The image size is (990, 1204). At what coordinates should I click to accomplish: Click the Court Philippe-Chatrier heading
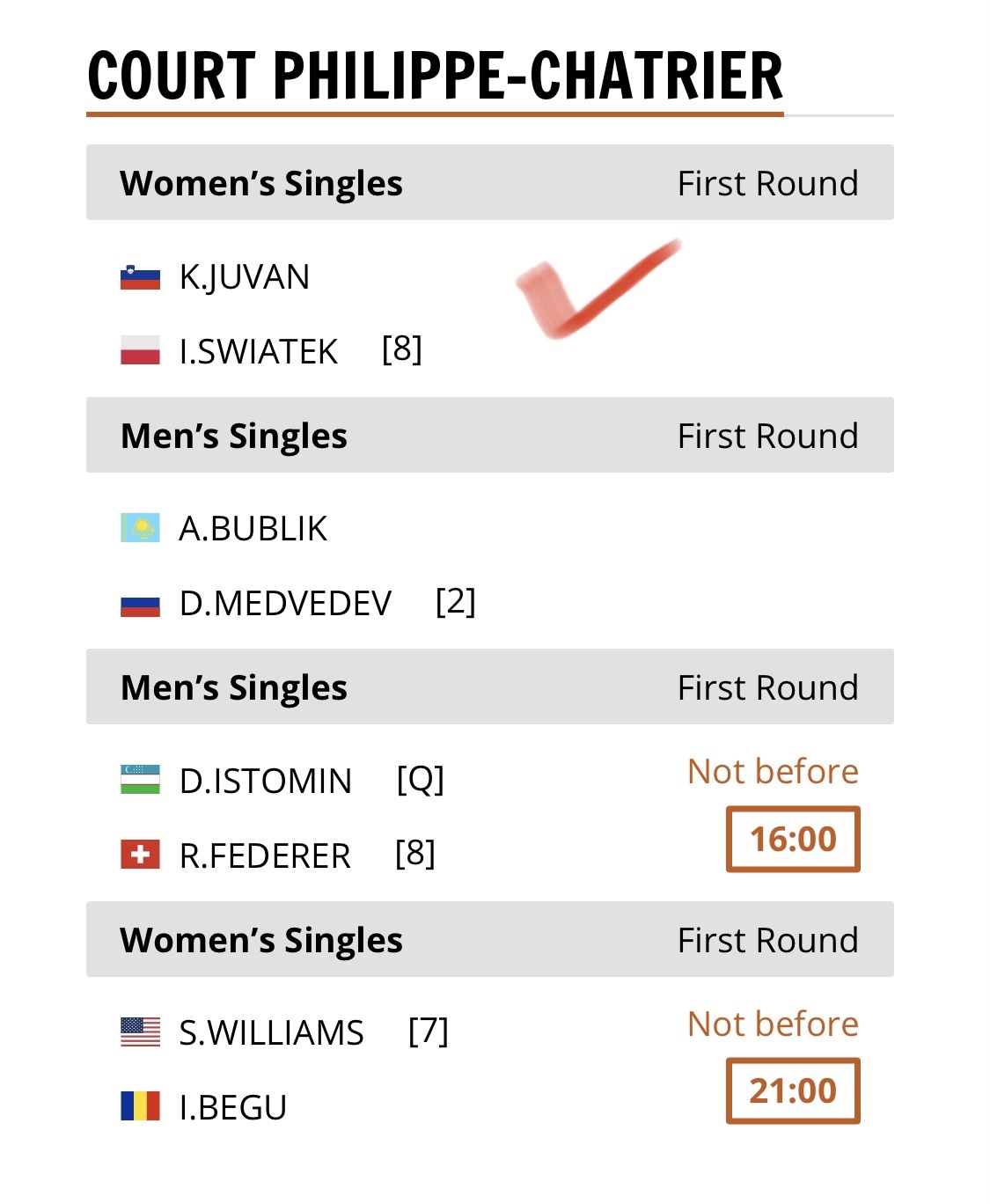pos(435,76)
